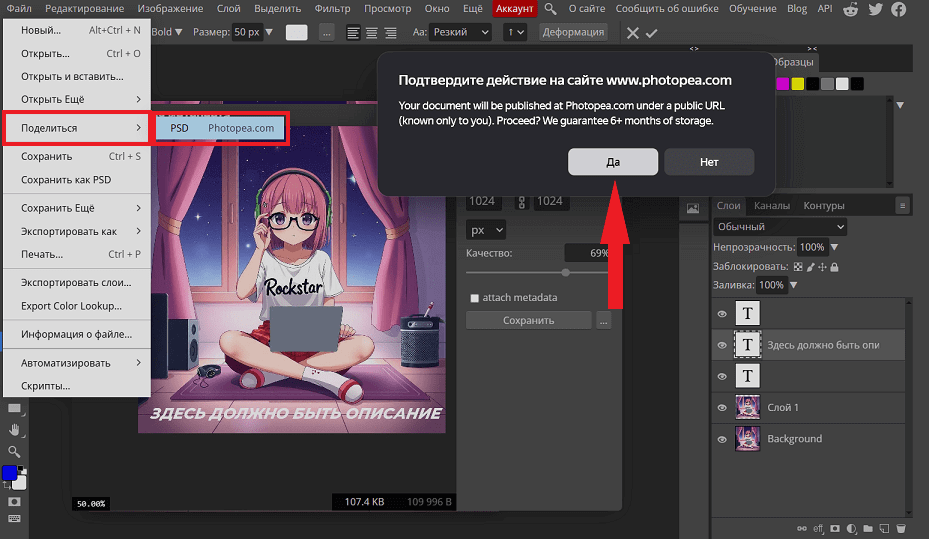Image resolution: width=929 pixels, height=539 pixels.
Task: Switch to the Каналы tab
Action: pyautogui.click(x=771, y=206)
